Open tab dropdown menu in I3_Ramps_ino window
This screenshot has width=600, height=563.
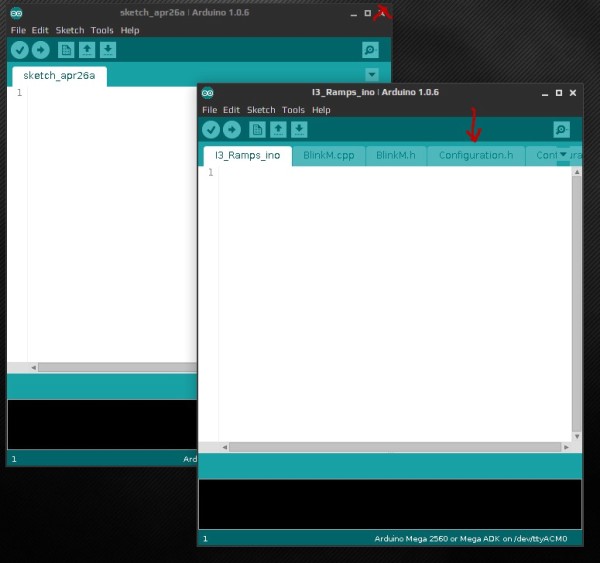coord(563,155)
